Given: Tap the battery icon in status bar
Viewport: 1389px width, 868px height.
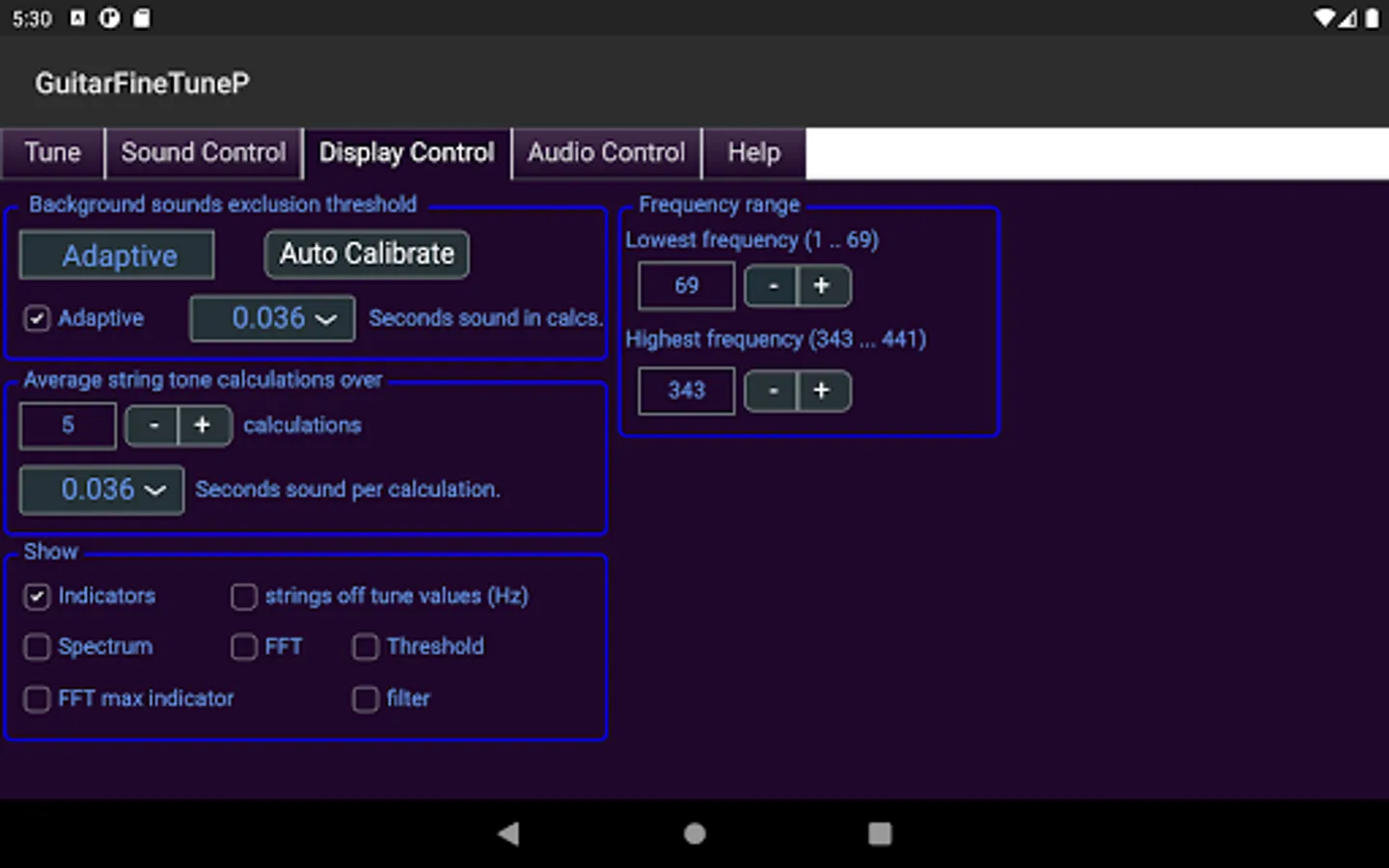Looking at the screenshot, I should pos(1372,18).
